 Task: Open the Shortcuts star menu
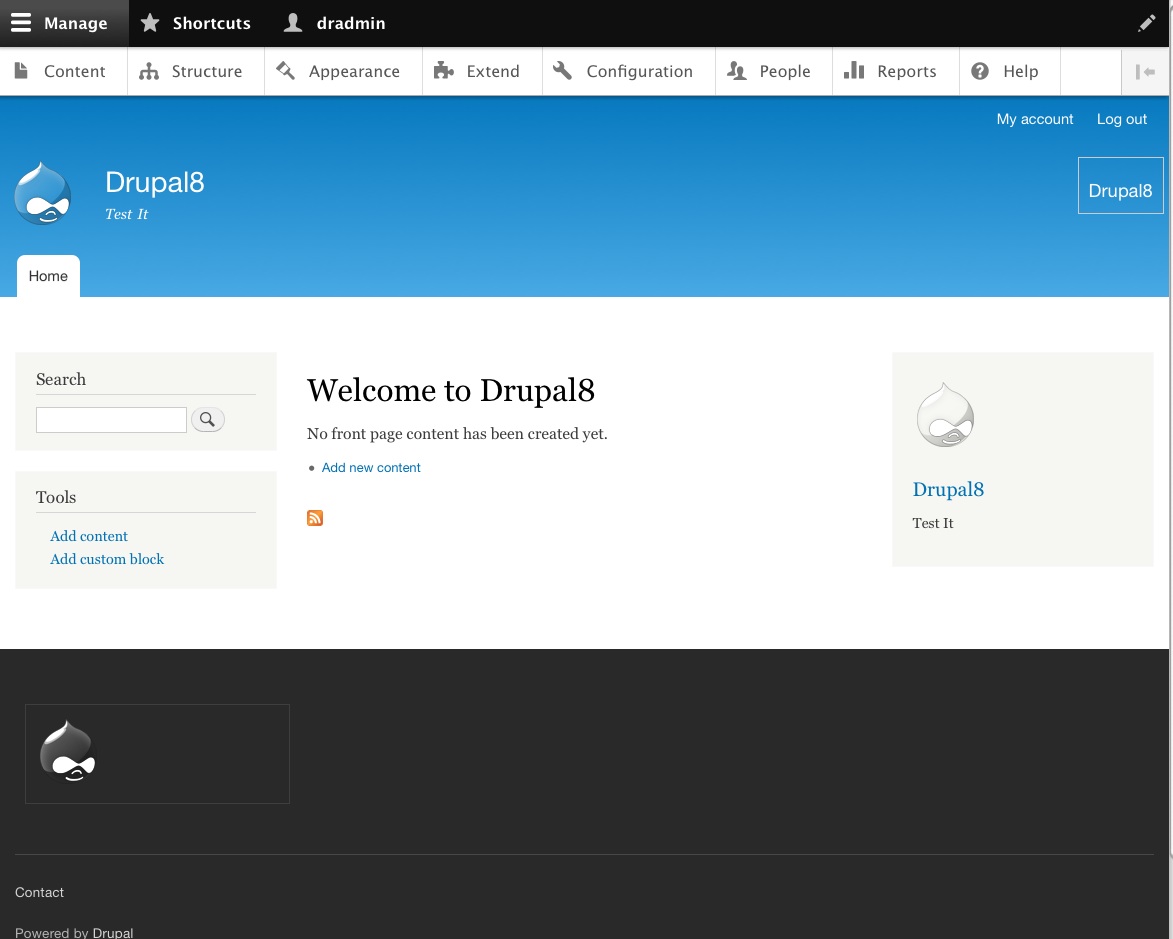[x=196, y=23]
